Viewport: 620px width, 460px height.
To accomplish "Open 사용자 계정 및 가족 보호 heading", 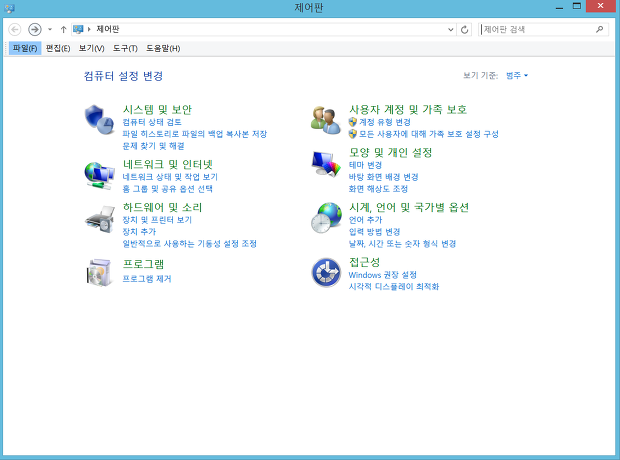I will tap(408, 110).
